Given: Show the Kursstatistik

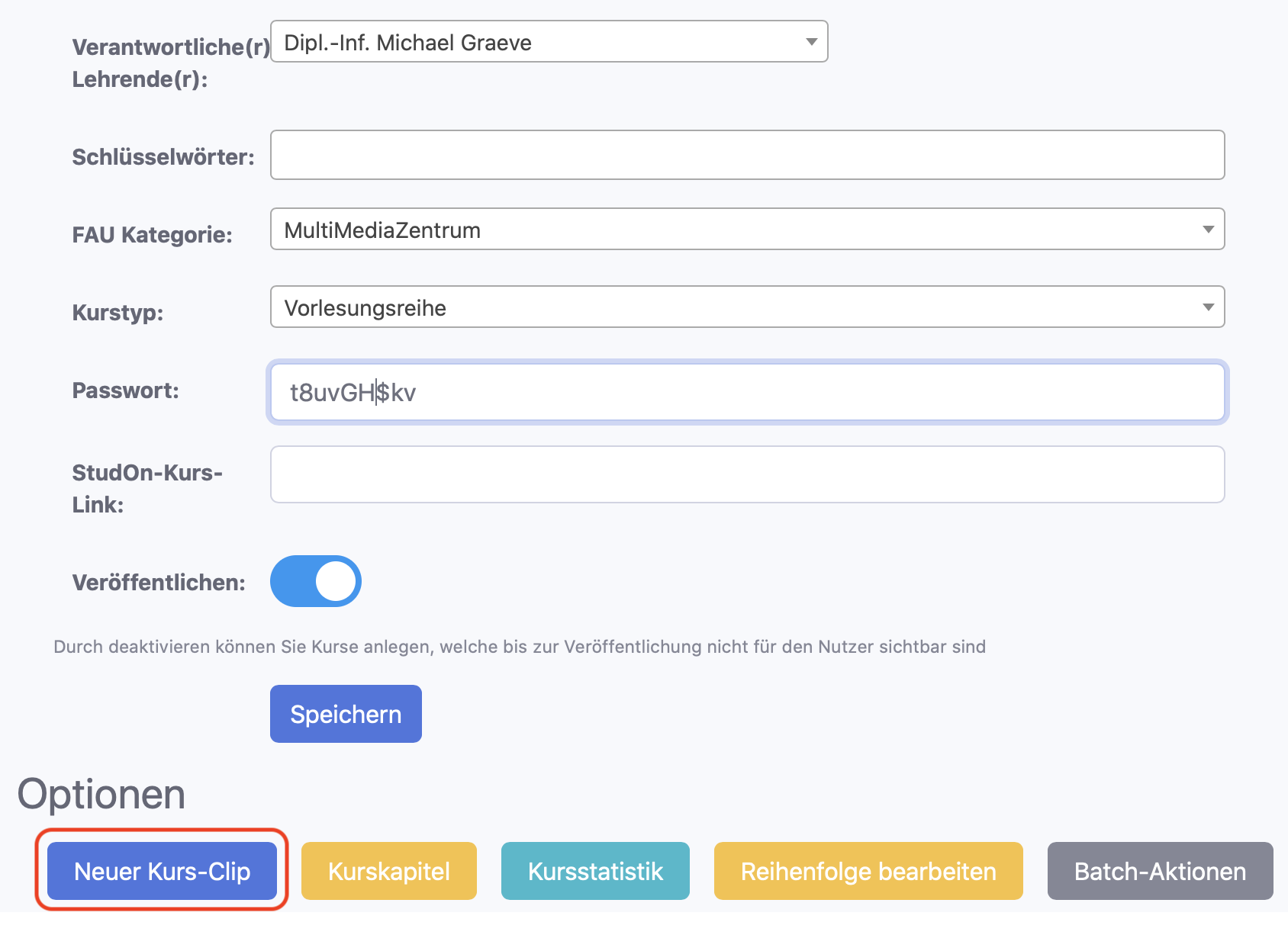Looking at the screenshot, I should 595,871.
